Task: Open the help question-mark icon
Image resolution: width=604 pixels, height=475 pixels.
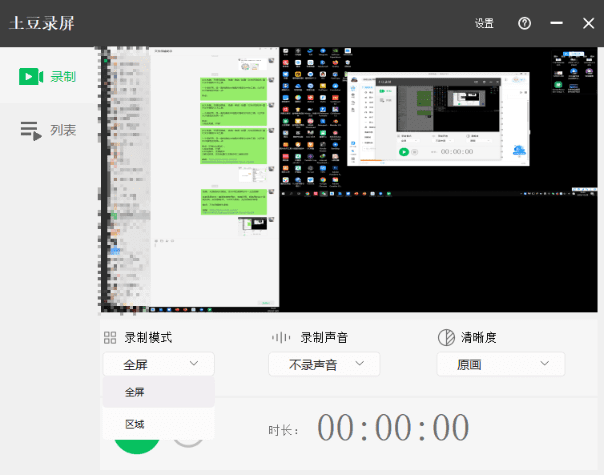Action: pyautogui.click(x=524, y=23)
